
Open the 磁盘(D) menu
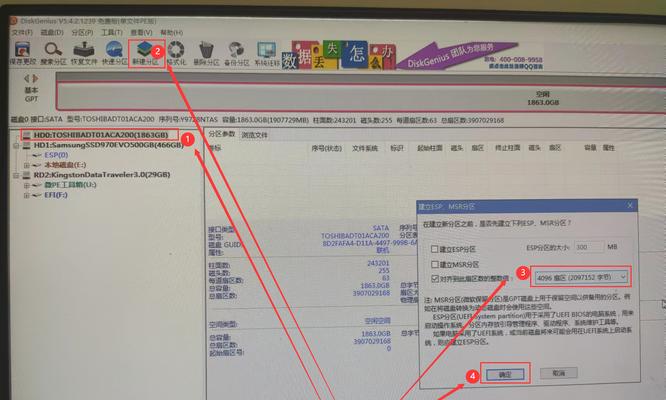point(52,32)
